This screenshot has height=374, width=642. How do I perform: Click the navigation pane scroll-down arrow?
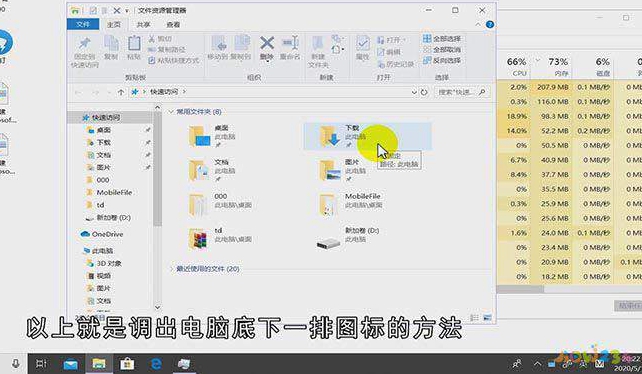(158, 308)
